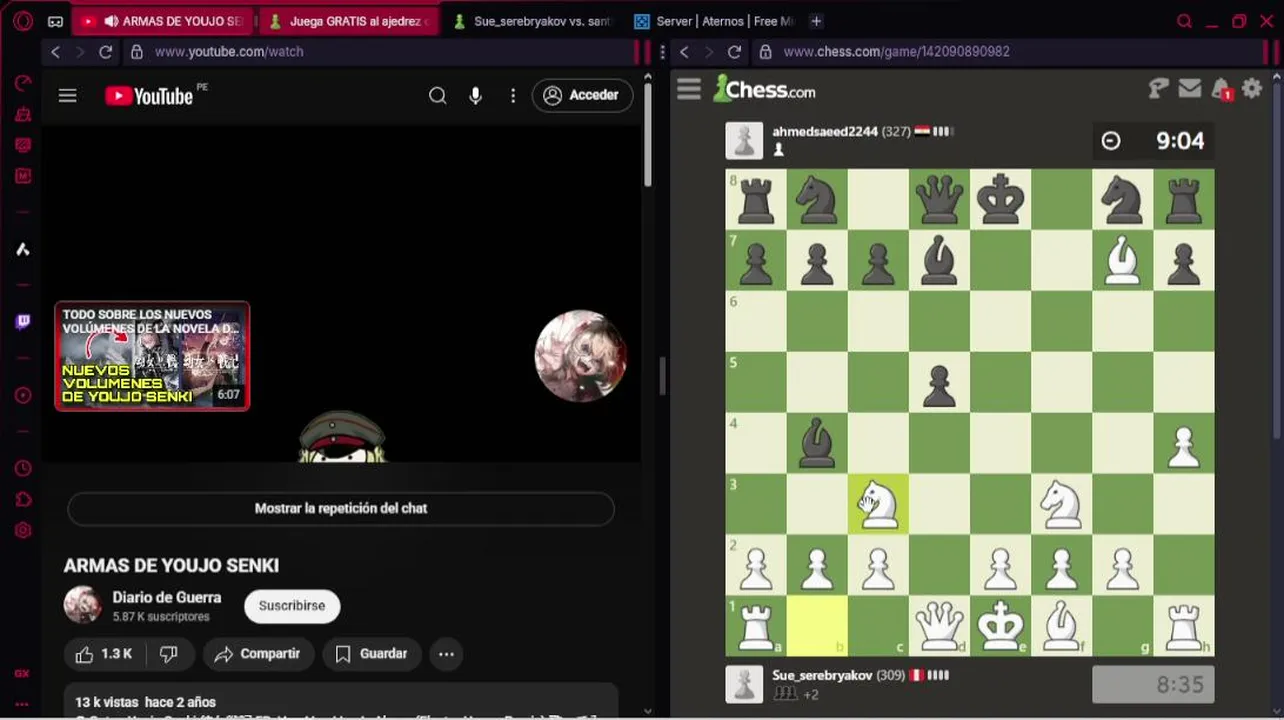Open YouTube hamburger guide menu
This screenshot has width=1284, height=720.
(x=67, y=95)
